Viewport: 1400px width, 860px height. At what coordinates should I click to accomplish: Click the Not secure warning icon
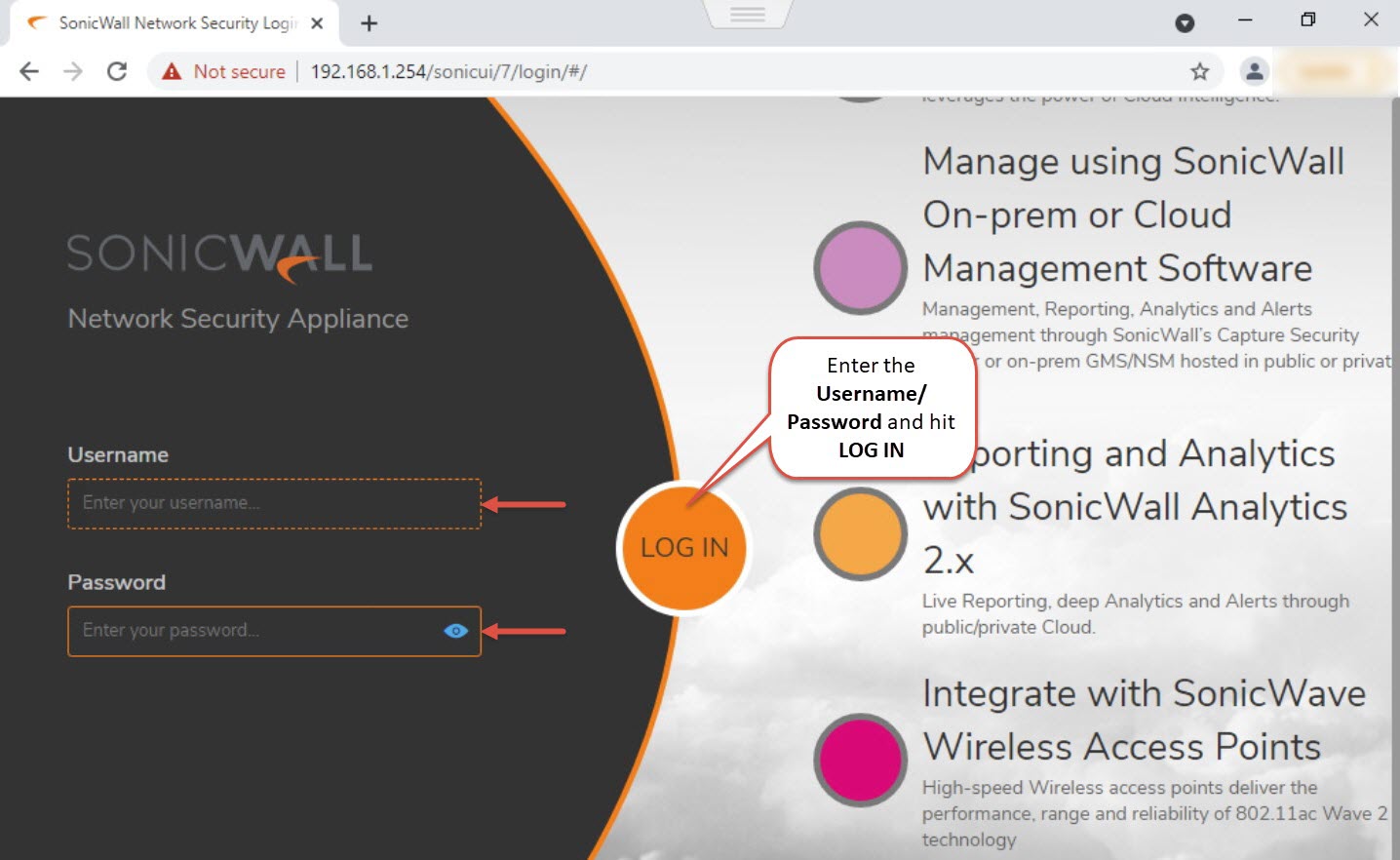(173, 71)
